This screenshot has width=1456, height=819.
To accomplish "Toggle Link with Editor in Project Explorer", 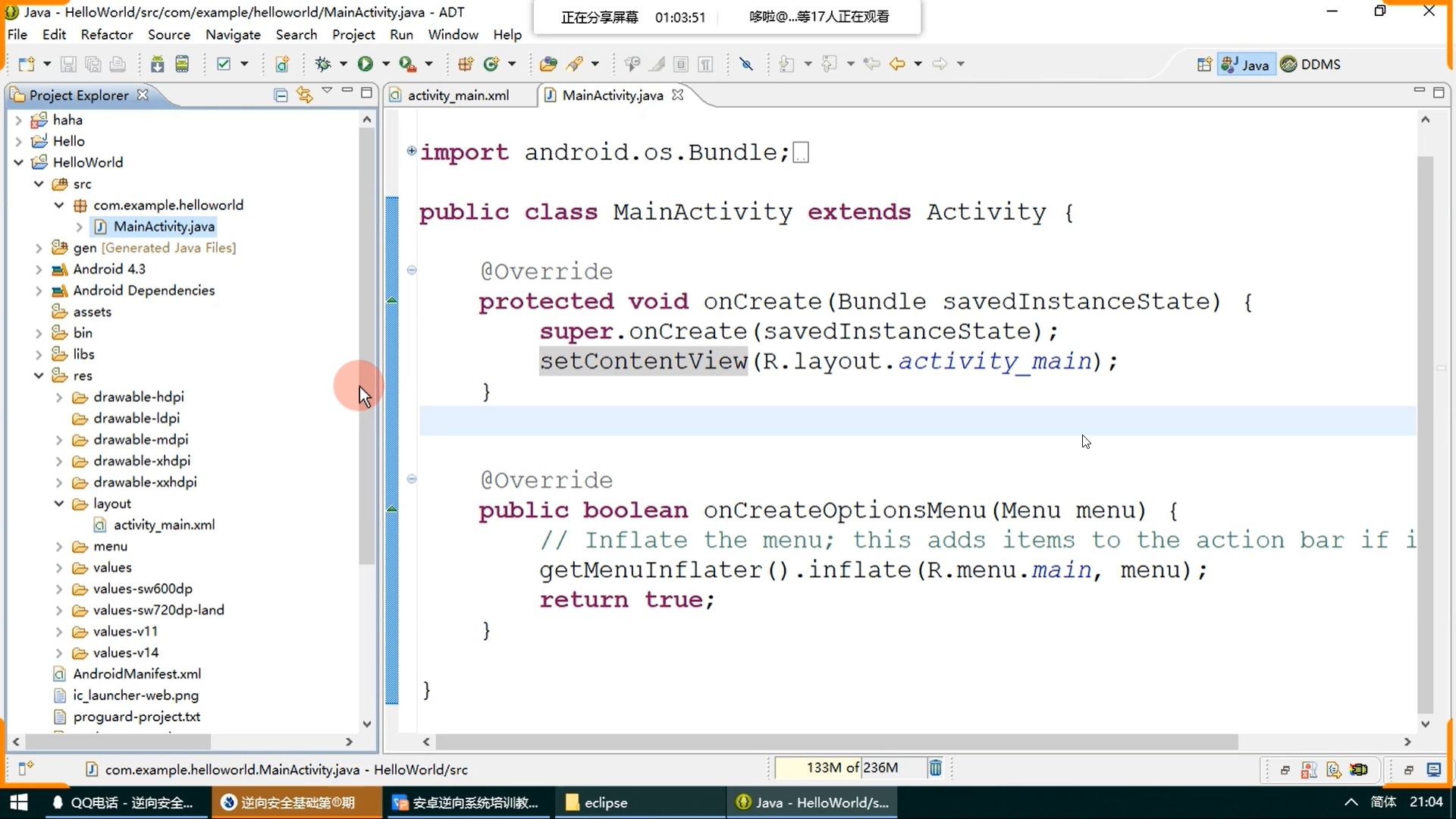I will point(304,95).
